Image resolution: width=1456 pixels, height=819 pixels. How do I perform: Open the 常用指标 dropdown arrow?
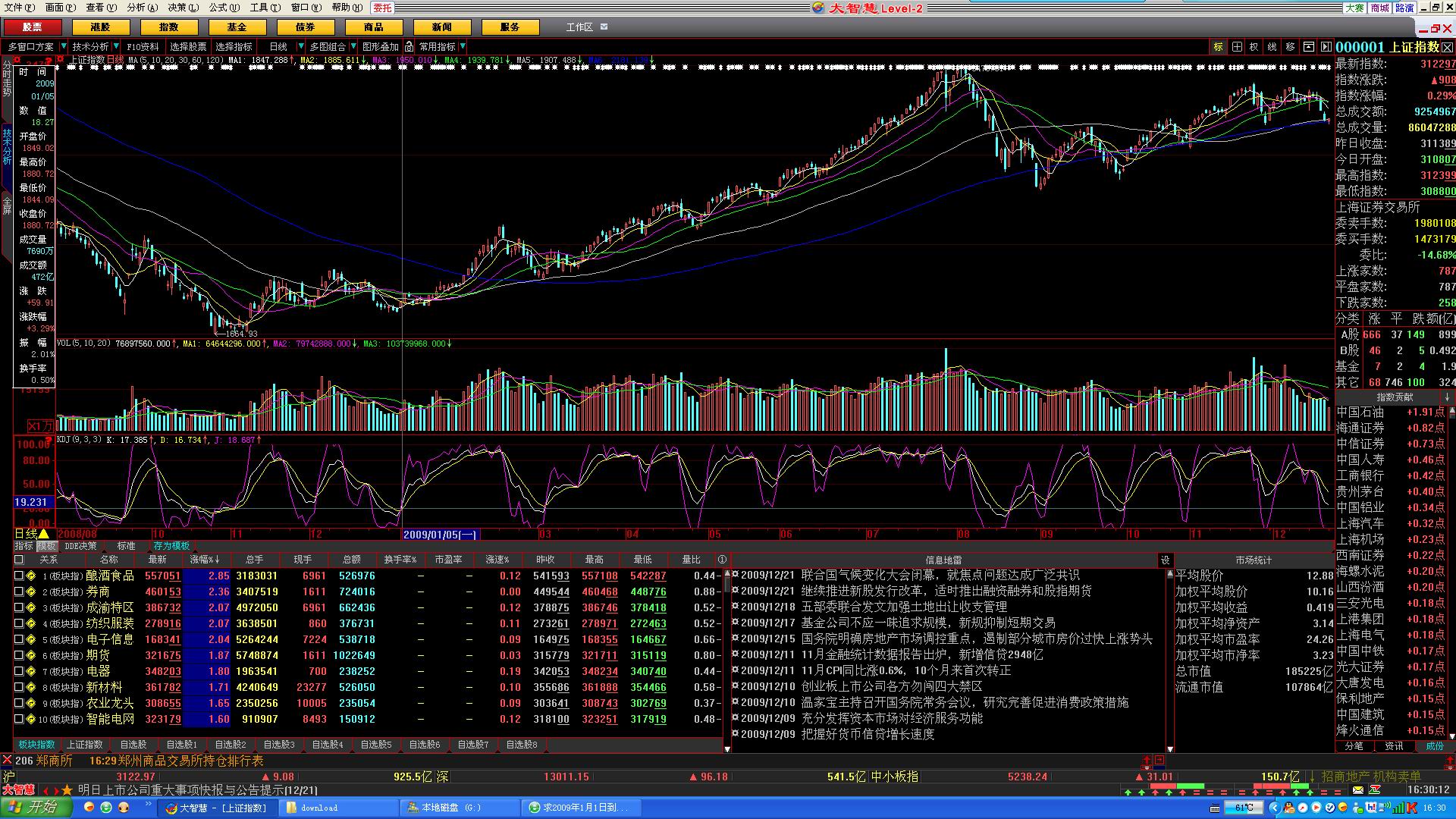click(463, 47)
